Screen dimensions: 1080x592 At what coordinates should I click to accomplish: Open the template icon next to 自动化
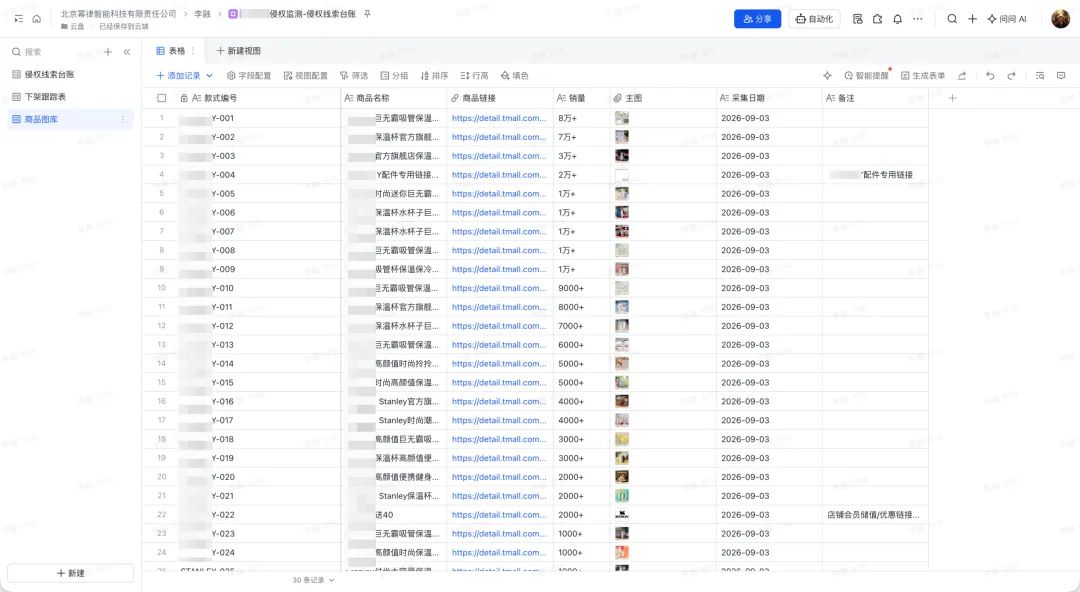pyautogui.click(x=858, y=19)
